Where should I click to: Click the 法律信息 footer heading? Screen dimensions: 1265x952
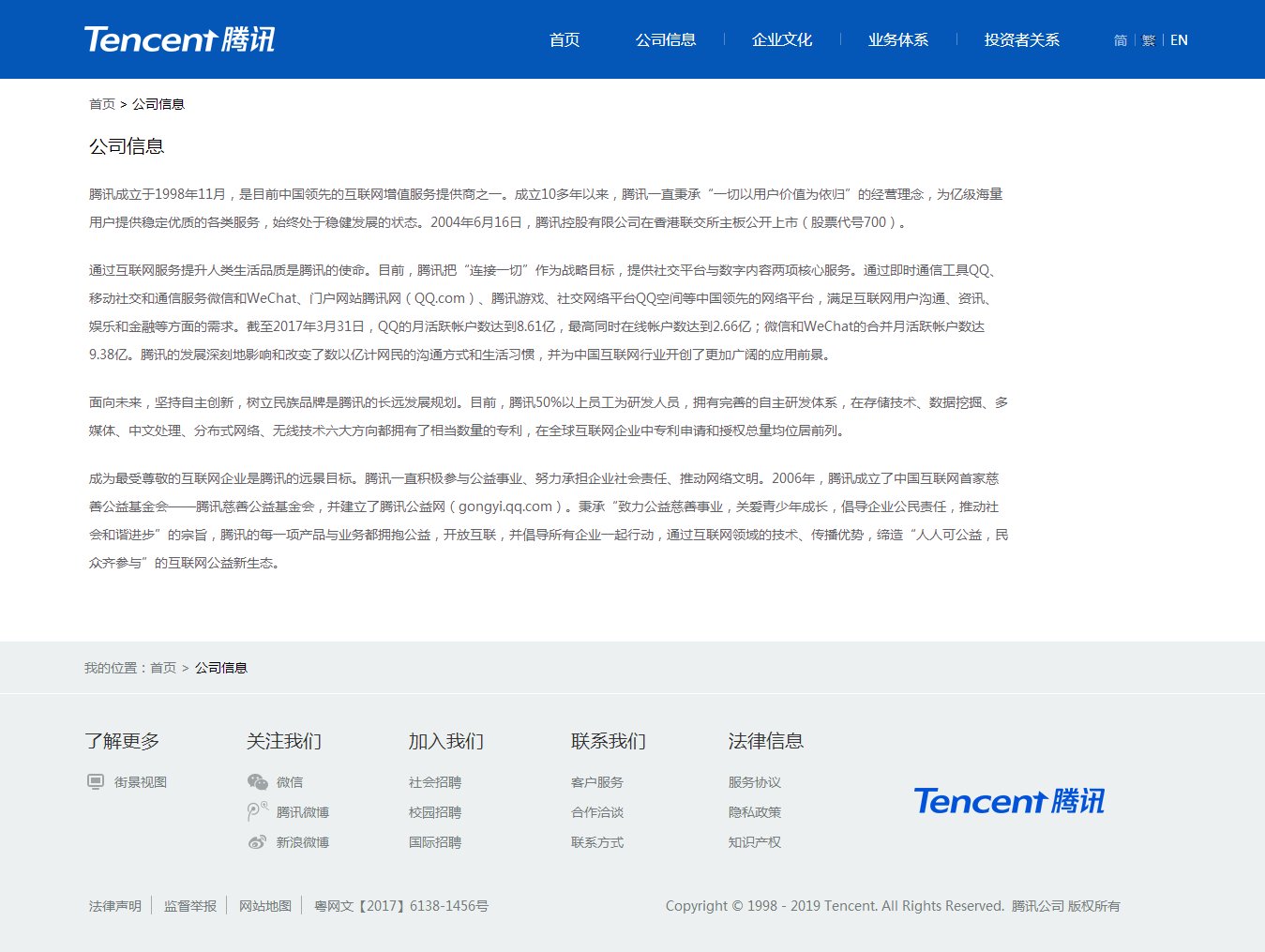click(x=766, y=741)
